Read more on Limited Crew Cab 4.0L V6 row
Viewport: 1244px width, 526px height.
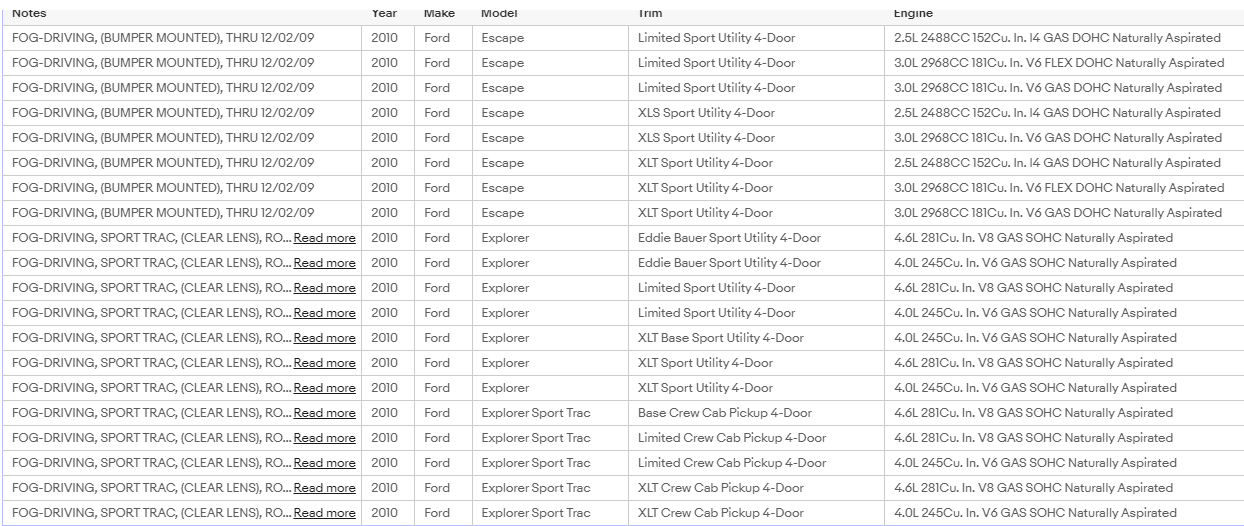[324, 463]
